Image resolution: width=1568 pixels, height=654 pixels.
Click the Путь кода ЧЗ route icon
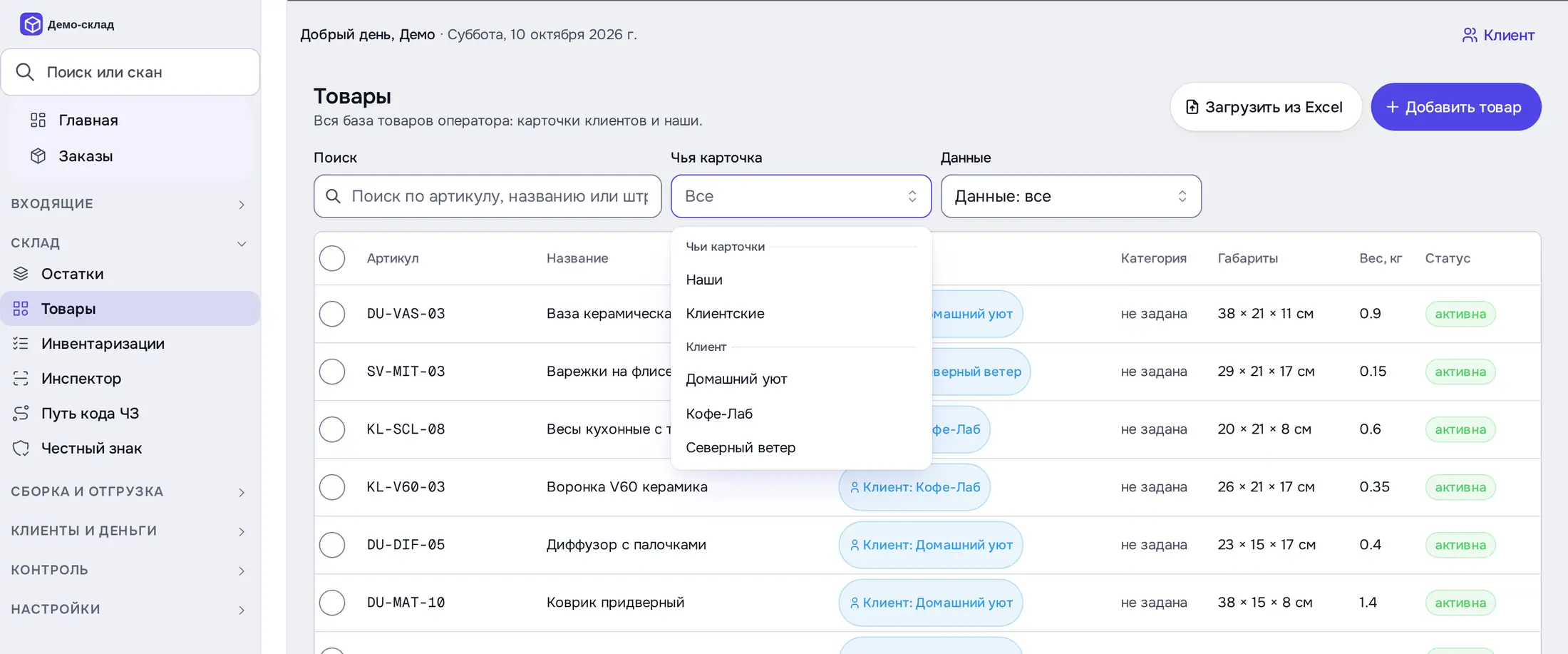tap(21, 414)
